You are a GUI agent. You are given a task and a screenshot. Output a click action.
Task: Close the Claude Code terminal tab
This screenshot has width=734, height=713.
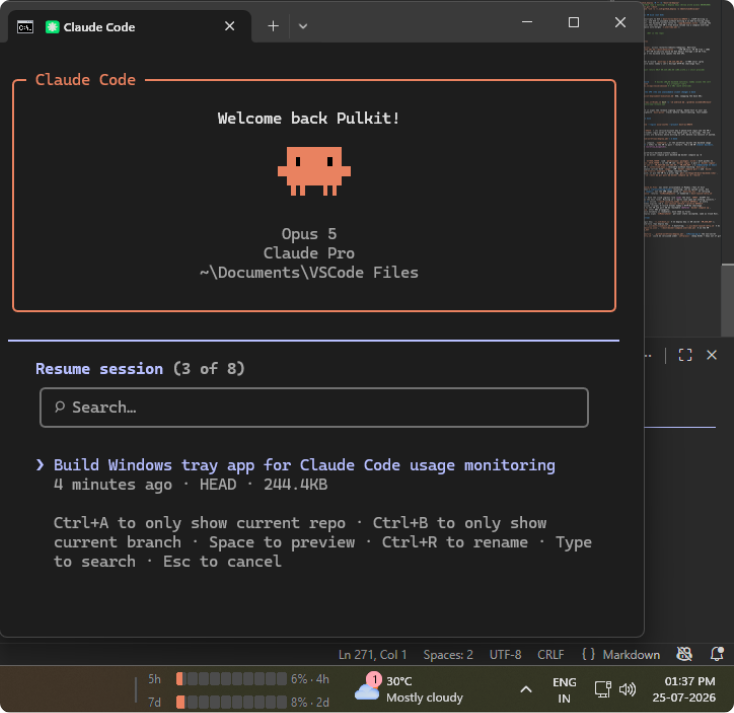coord(229,26)
